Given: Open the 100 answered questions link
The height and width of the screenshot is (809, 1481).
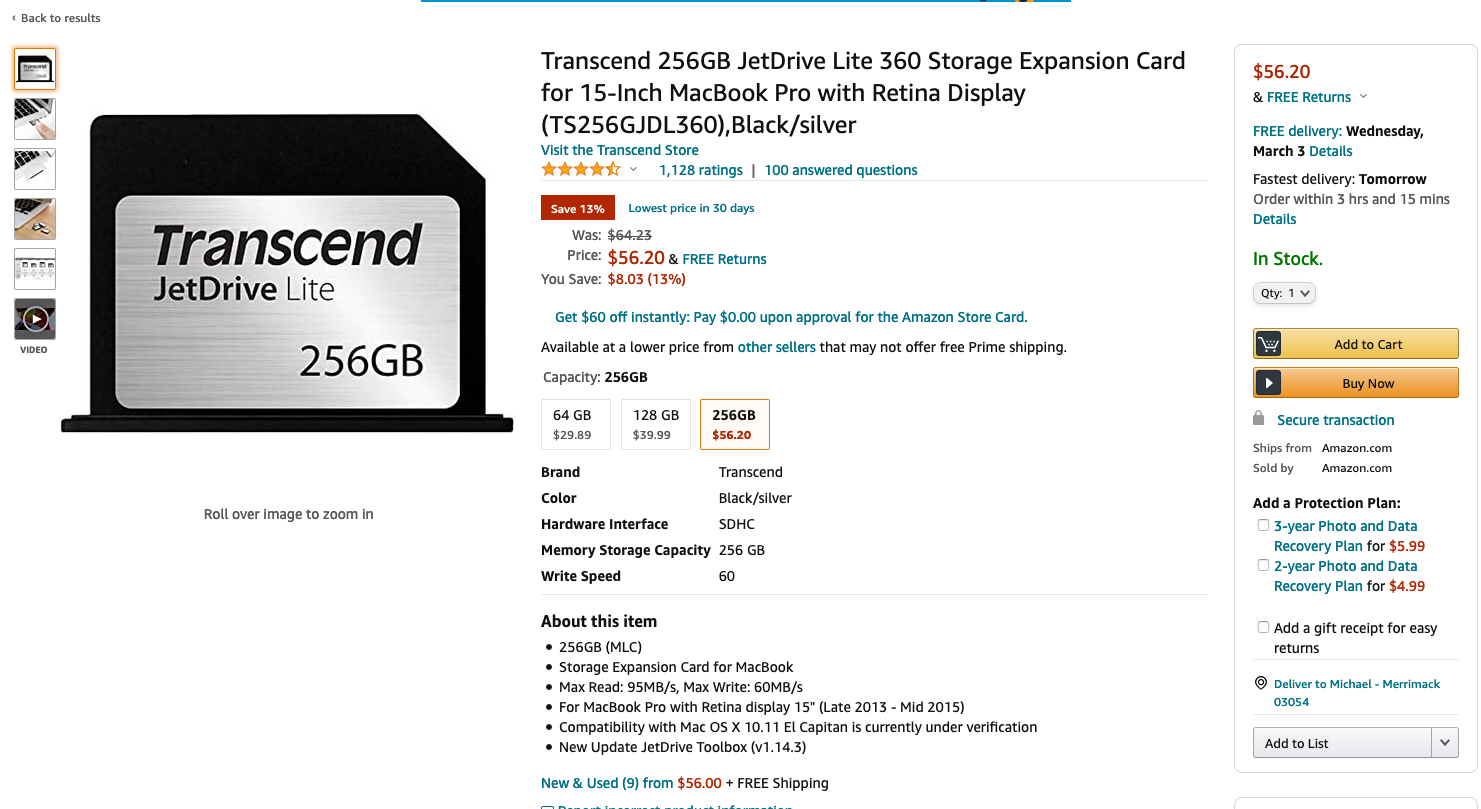Looking at the screenshot, I should pos(841,170).
